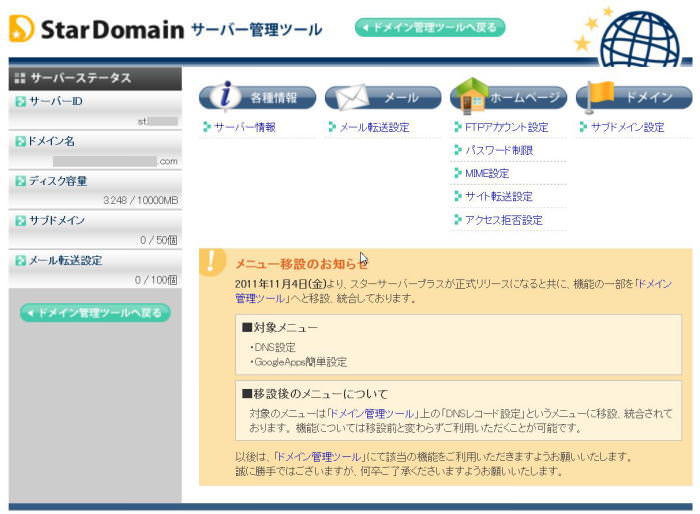Click the green arrow beside サーバー情報
Image resolution: width=700 pixels, height=514 pixels.
(206, 127)
